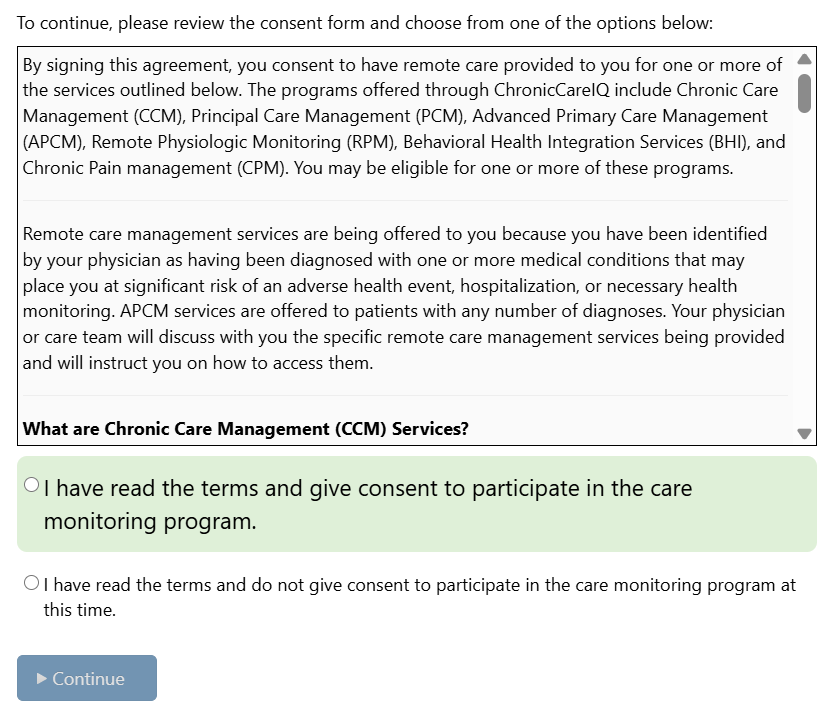Screen dimensions: 833x704
Task: Select the give consent radio button
Action: coord(32,485)
